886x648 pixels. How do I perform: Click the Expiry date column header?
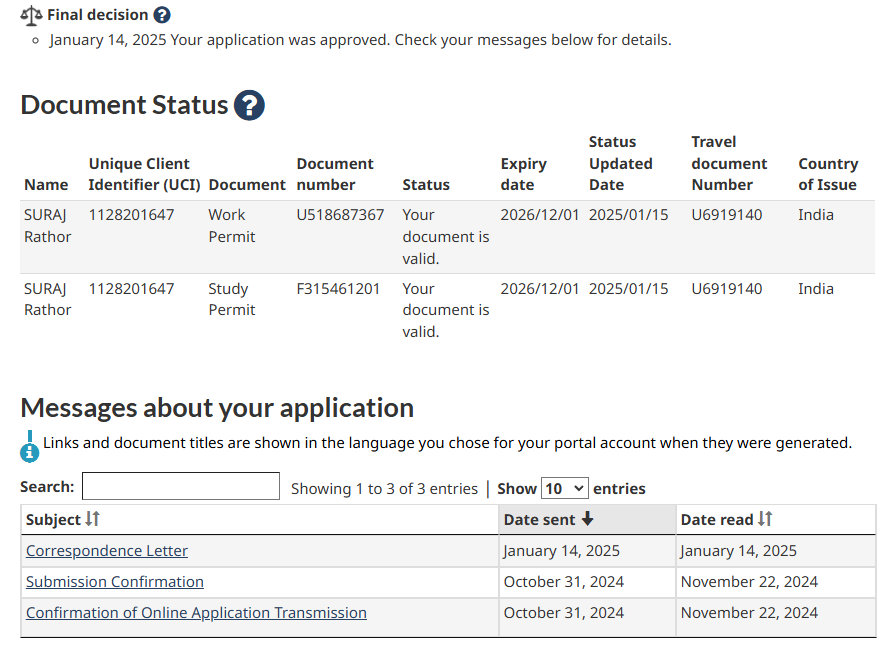coord(524,174)
